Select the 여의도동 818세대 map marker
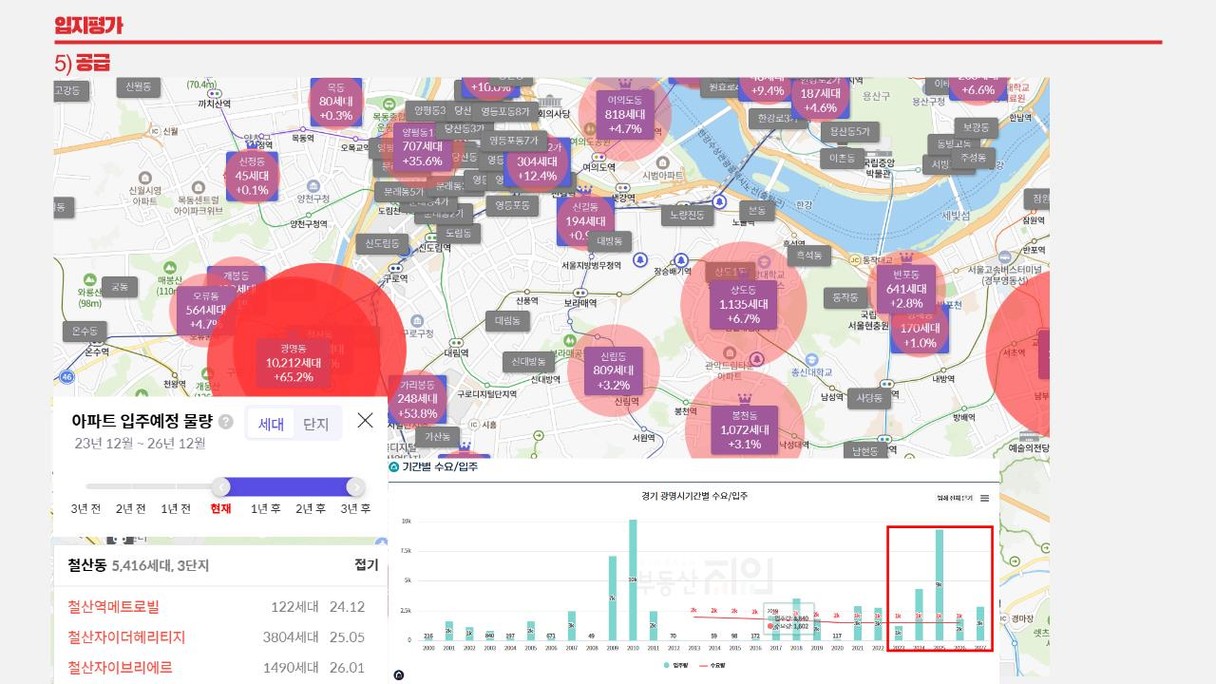Image resolution: width=1216 pixels, height=684 pixels. pos(624,114)
